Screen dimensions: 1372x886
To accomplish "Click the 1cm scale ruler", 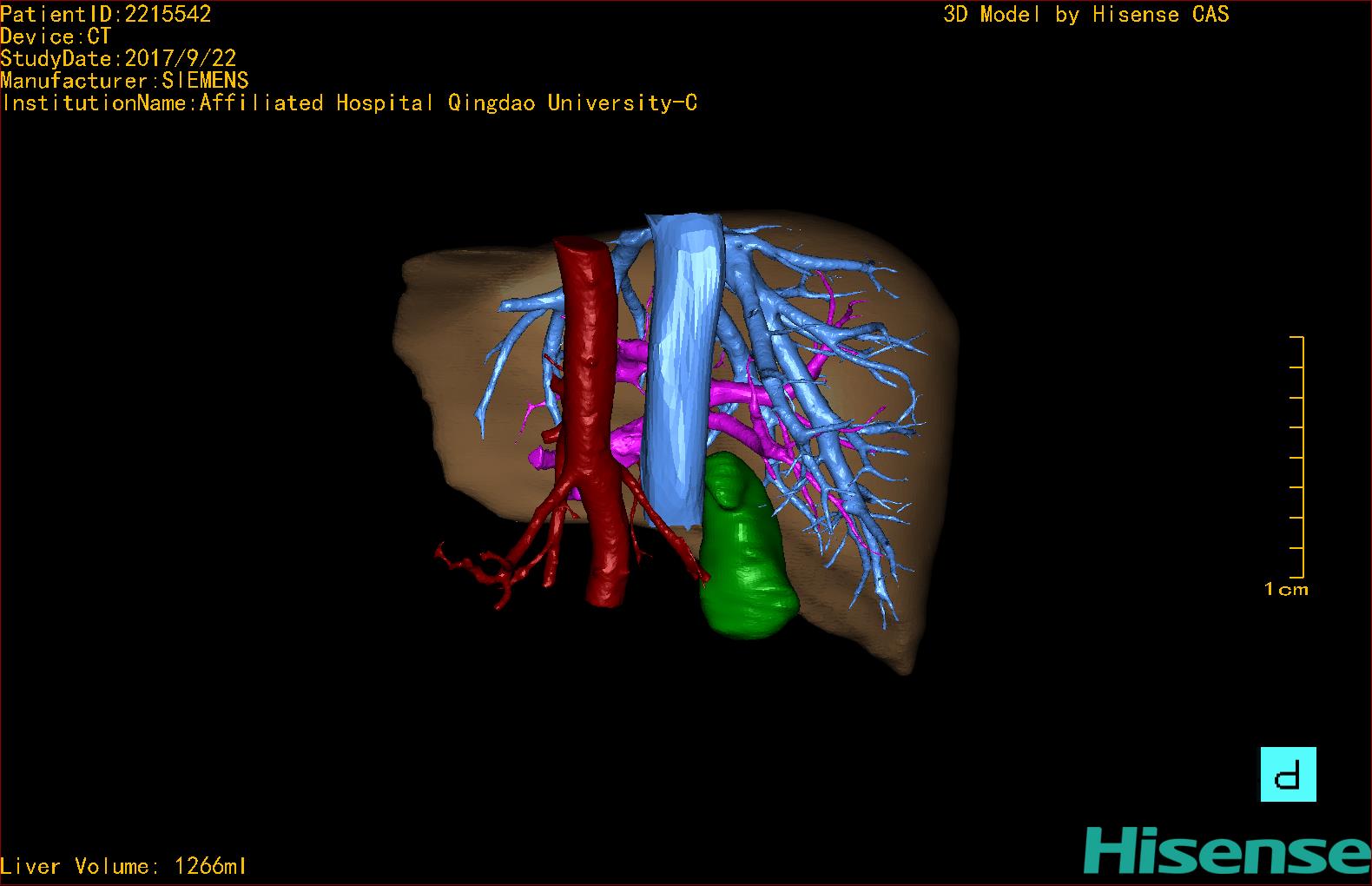I will (1296, 456).
